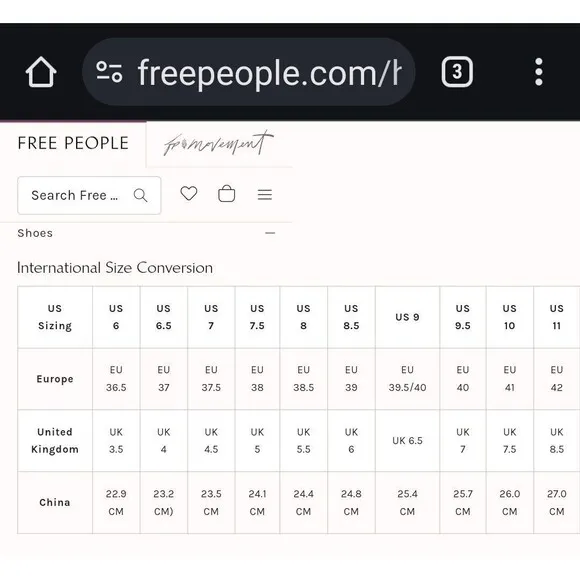Image resolution: width=580 pixels, height=580 pixels.
Task: Click the International Size Conversion heading
Action: click(115, 268)
